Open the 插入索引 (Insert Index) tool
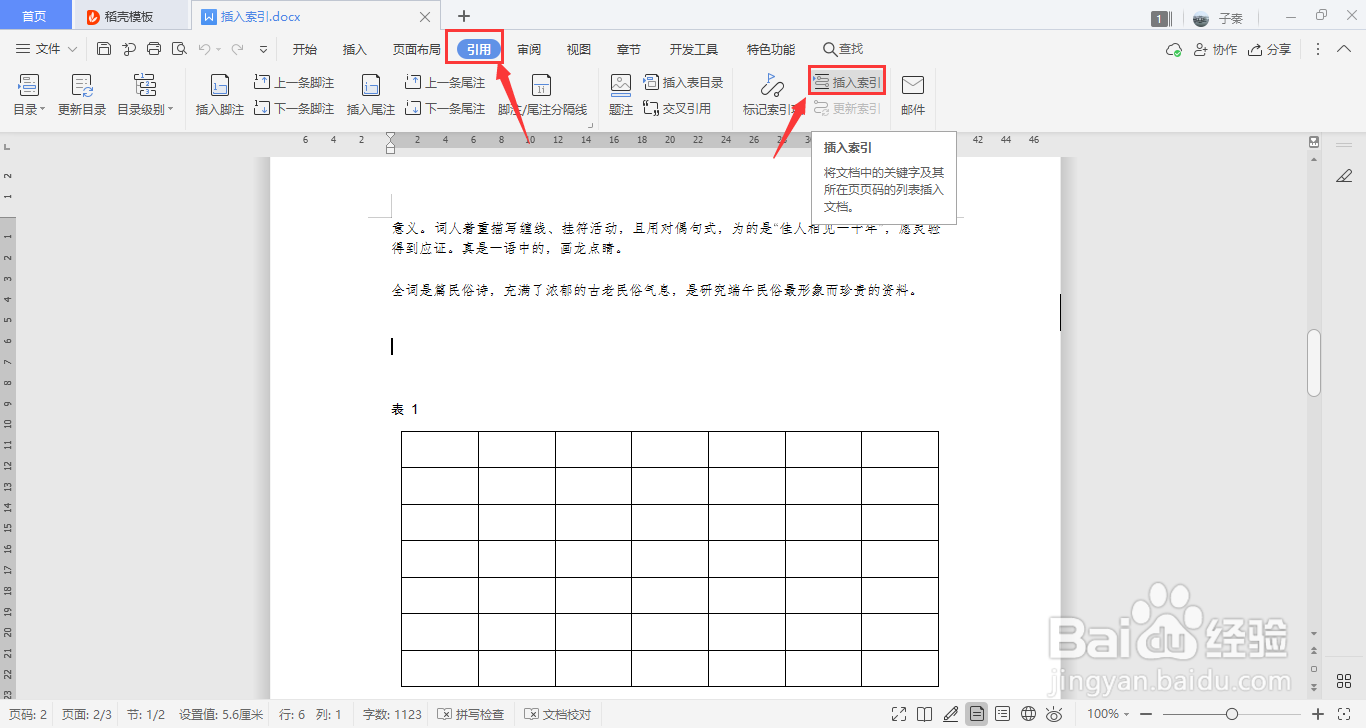 pos(845,80)
